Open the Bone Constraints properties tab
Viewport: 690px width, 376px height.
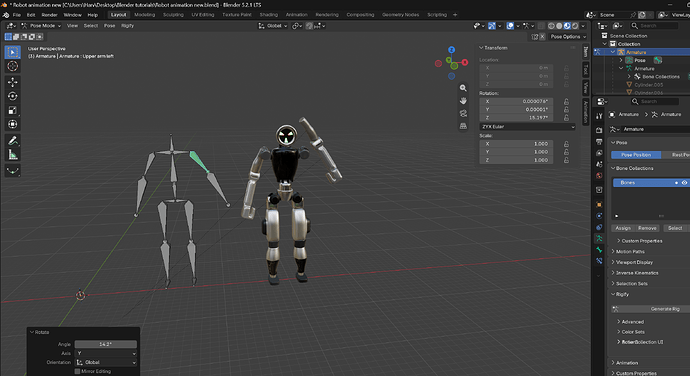[x=599, y=261]
